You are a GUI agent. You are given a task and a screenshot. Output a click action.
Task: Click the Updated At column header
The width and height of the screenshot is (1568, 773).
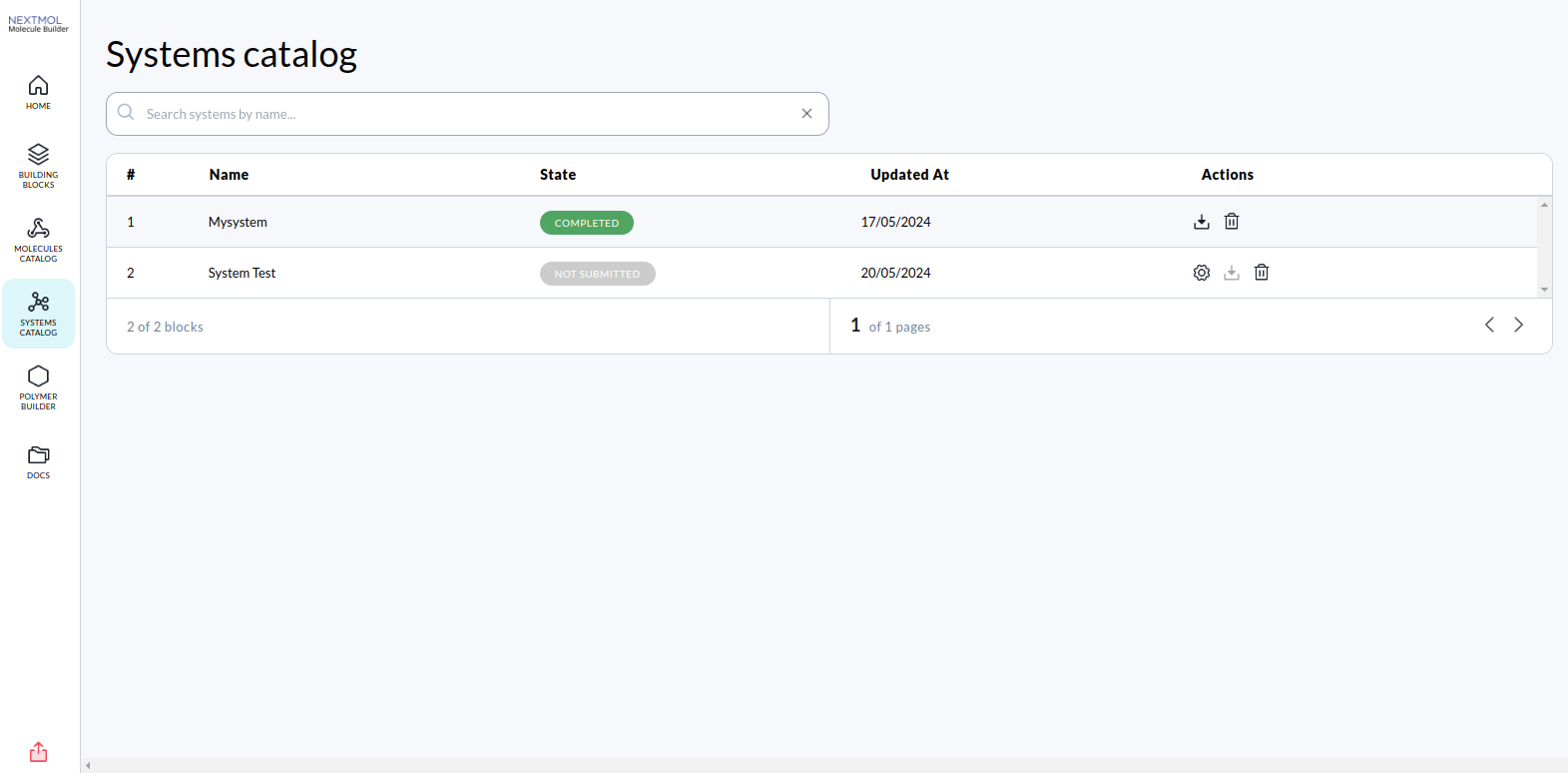909,175
